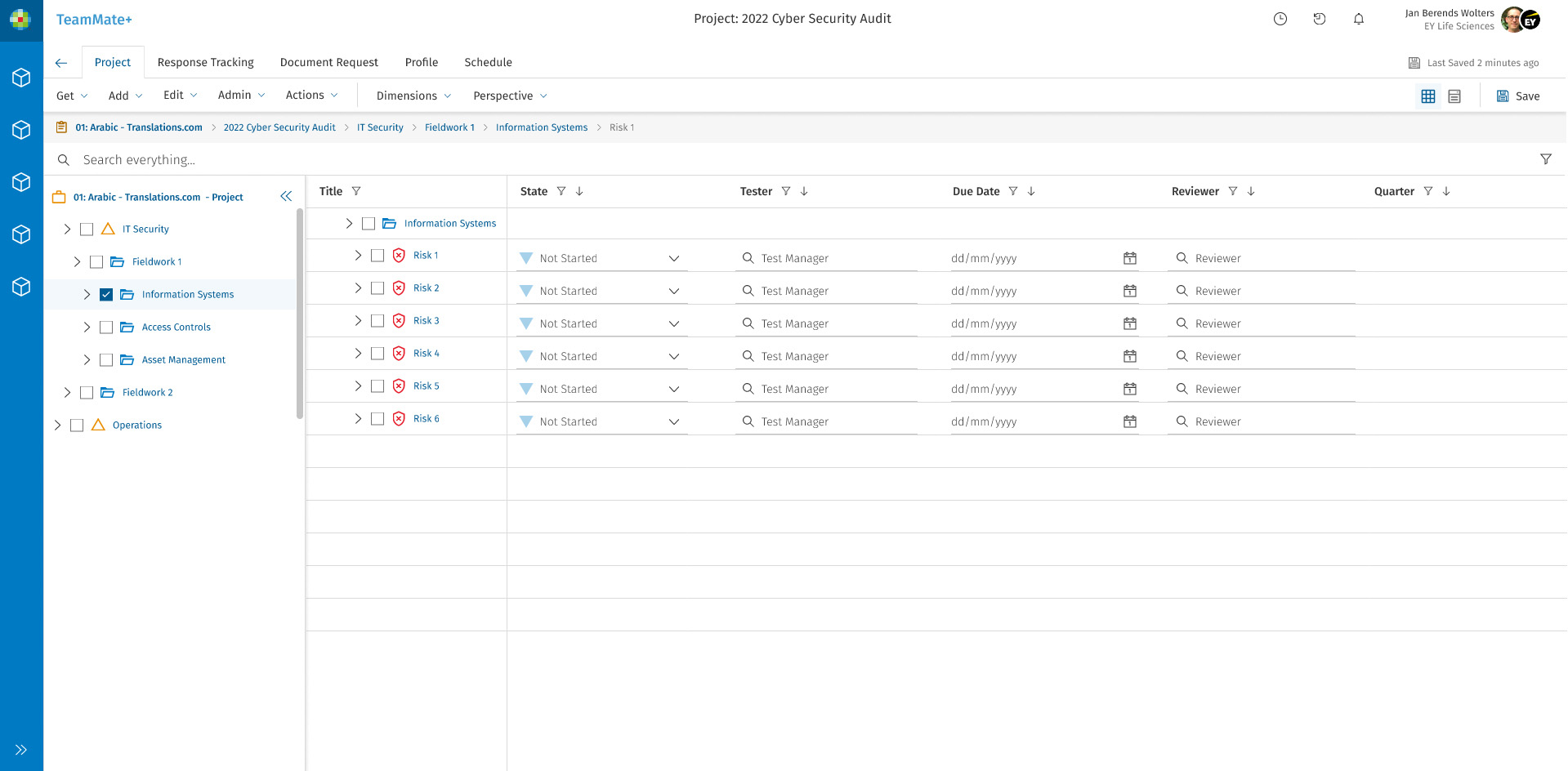Check the Access Controls folder checkbox
This screenshot has height=771, width=1568.
(x=106, y=327)
